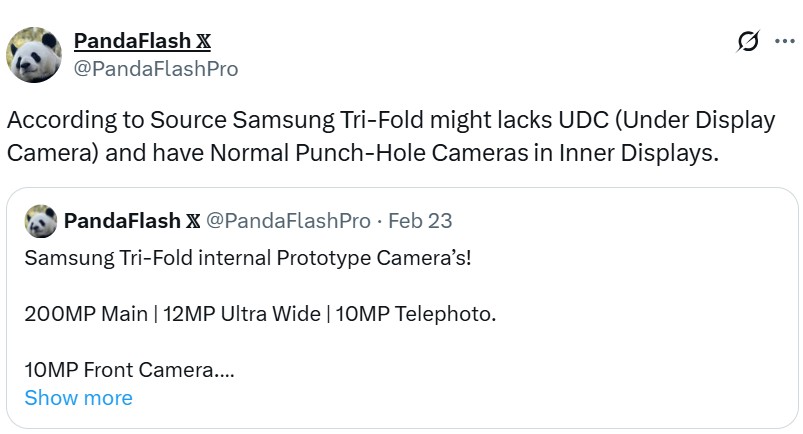Click the Grok slashed-circle icon
The height and width of the screenshot is (434, 803).
click(x=747, y=41)
